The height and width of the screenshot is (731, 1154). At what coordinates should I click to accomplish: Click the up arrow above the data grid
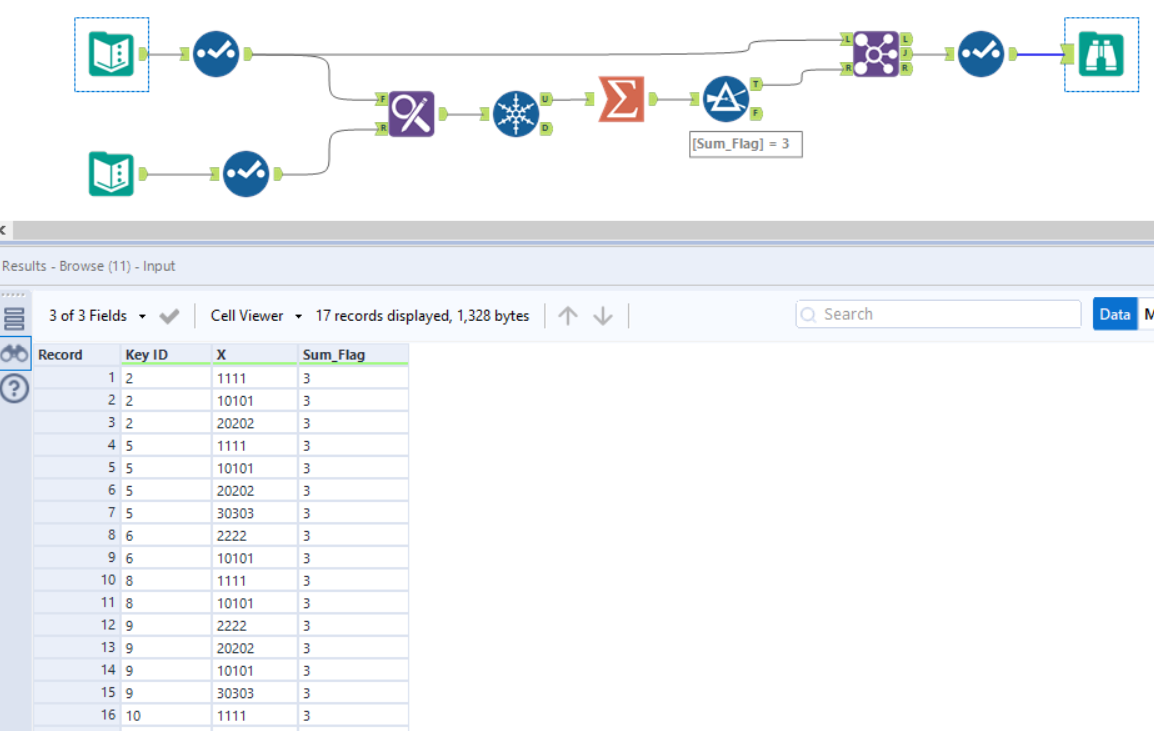(568, 315)
